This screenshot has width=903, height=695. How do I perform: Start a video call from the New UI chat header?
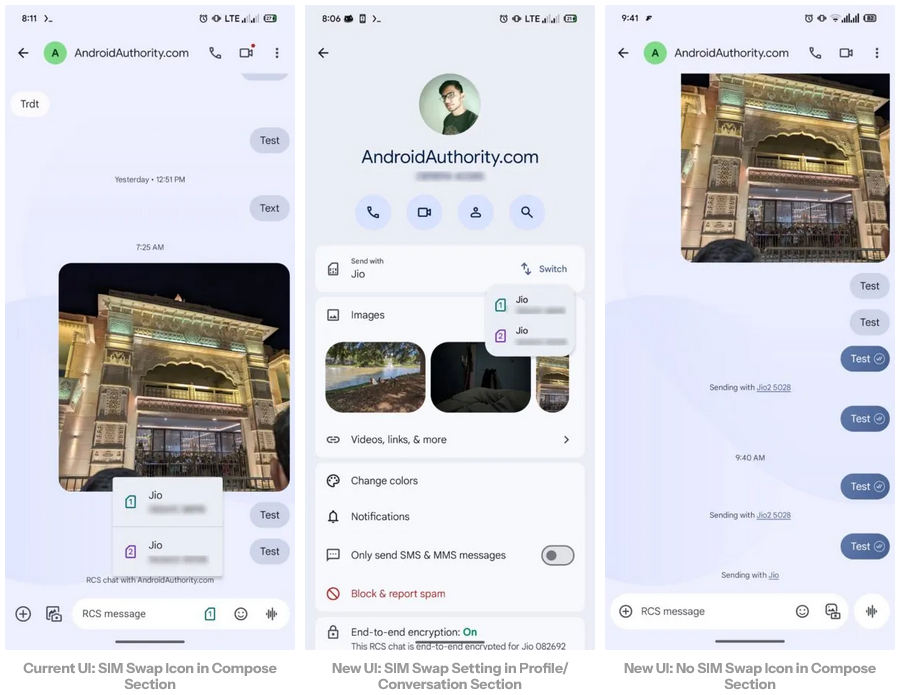[846, 53]
